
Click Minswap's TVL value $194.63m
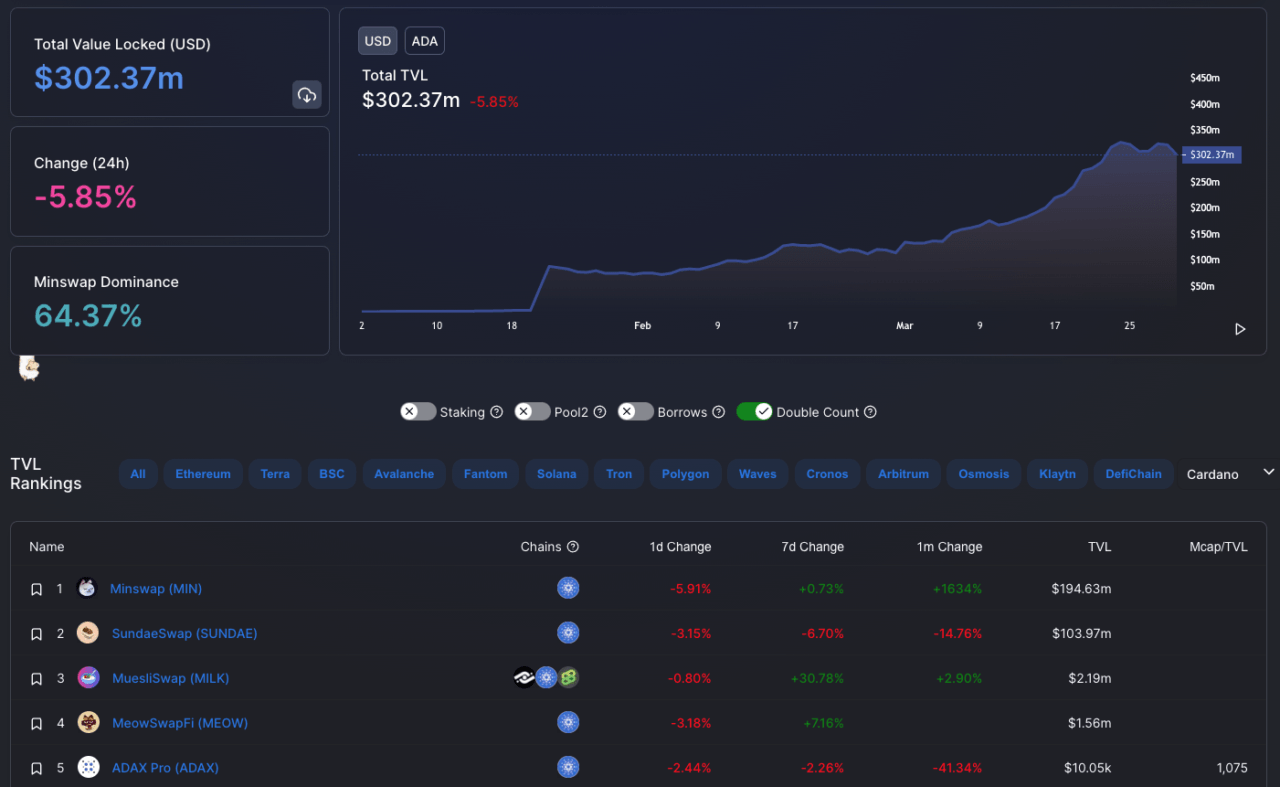coord(1081,589)
